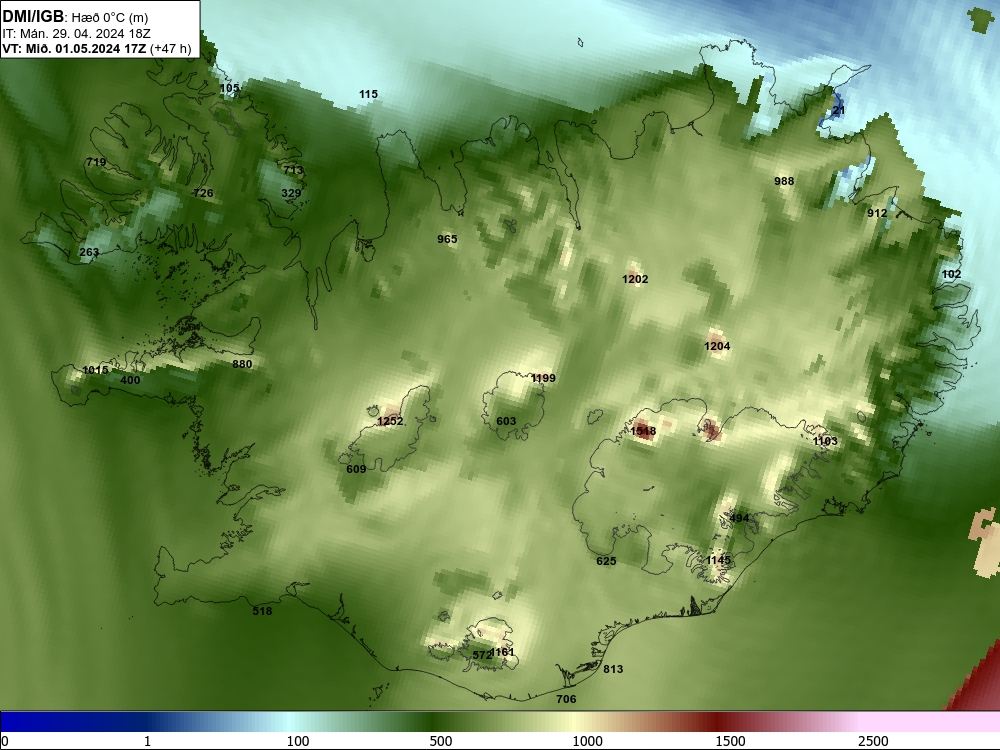Click the 1103 value in east
Viewport: 1000px width, 750px height.
pos(825,441)
